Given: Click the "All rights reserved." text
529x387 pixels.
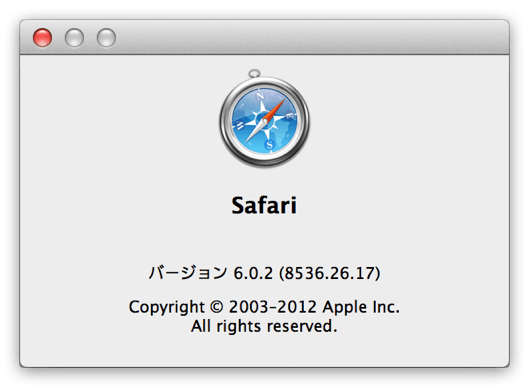Looking at the screenshot, I should point(264,326).
